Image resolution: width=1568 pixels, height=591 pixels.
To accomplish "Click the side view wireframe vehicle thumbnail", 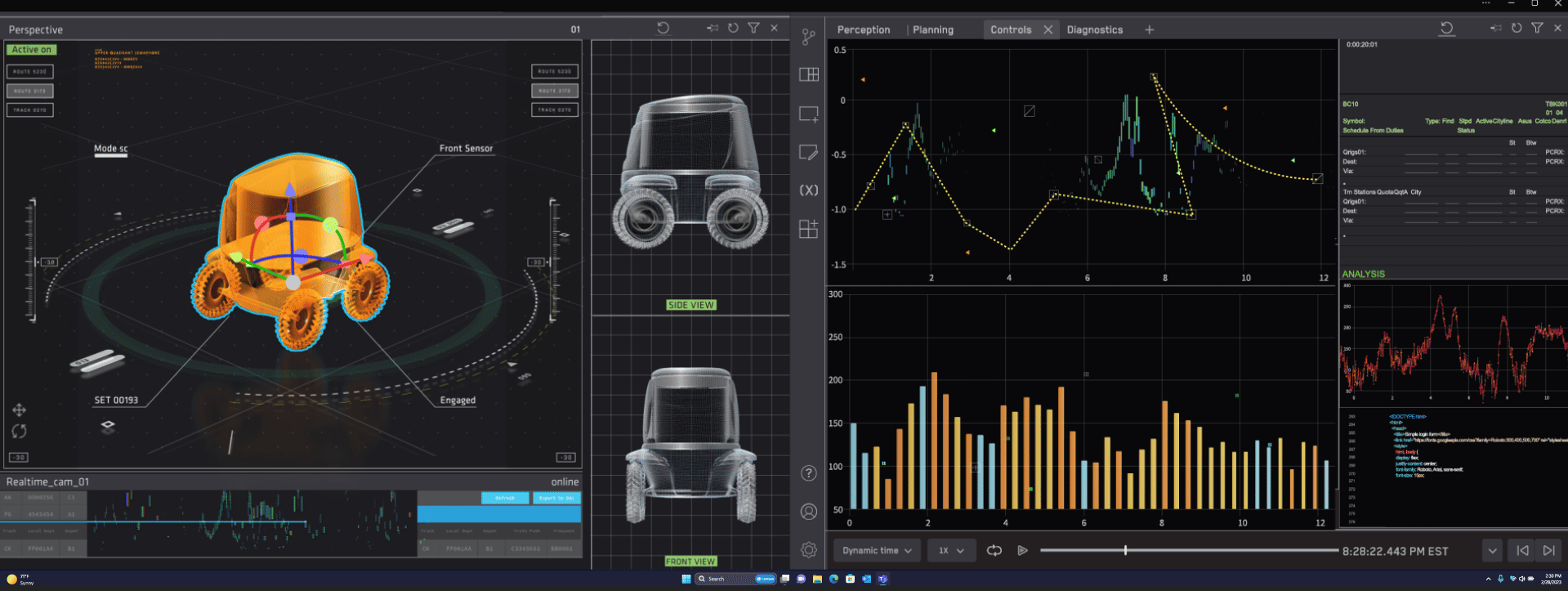I will (691, 172).
